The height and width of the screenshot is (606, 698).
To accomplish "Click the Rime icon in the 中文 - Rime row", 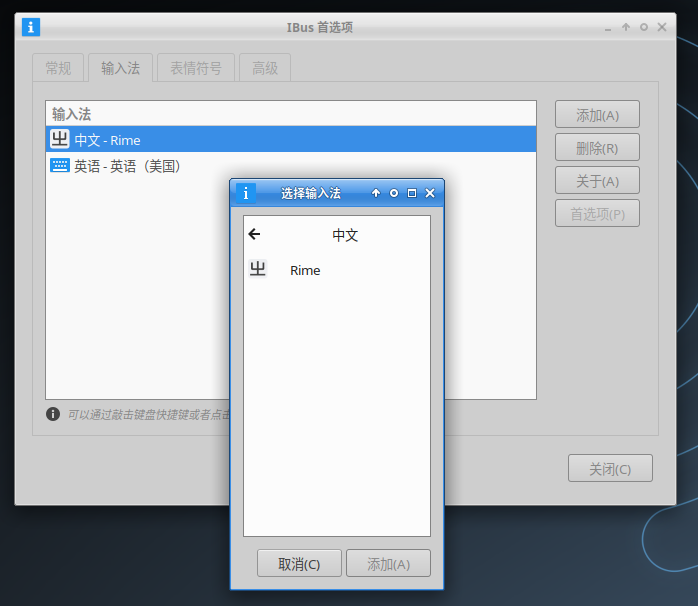I will pos(59,139).
